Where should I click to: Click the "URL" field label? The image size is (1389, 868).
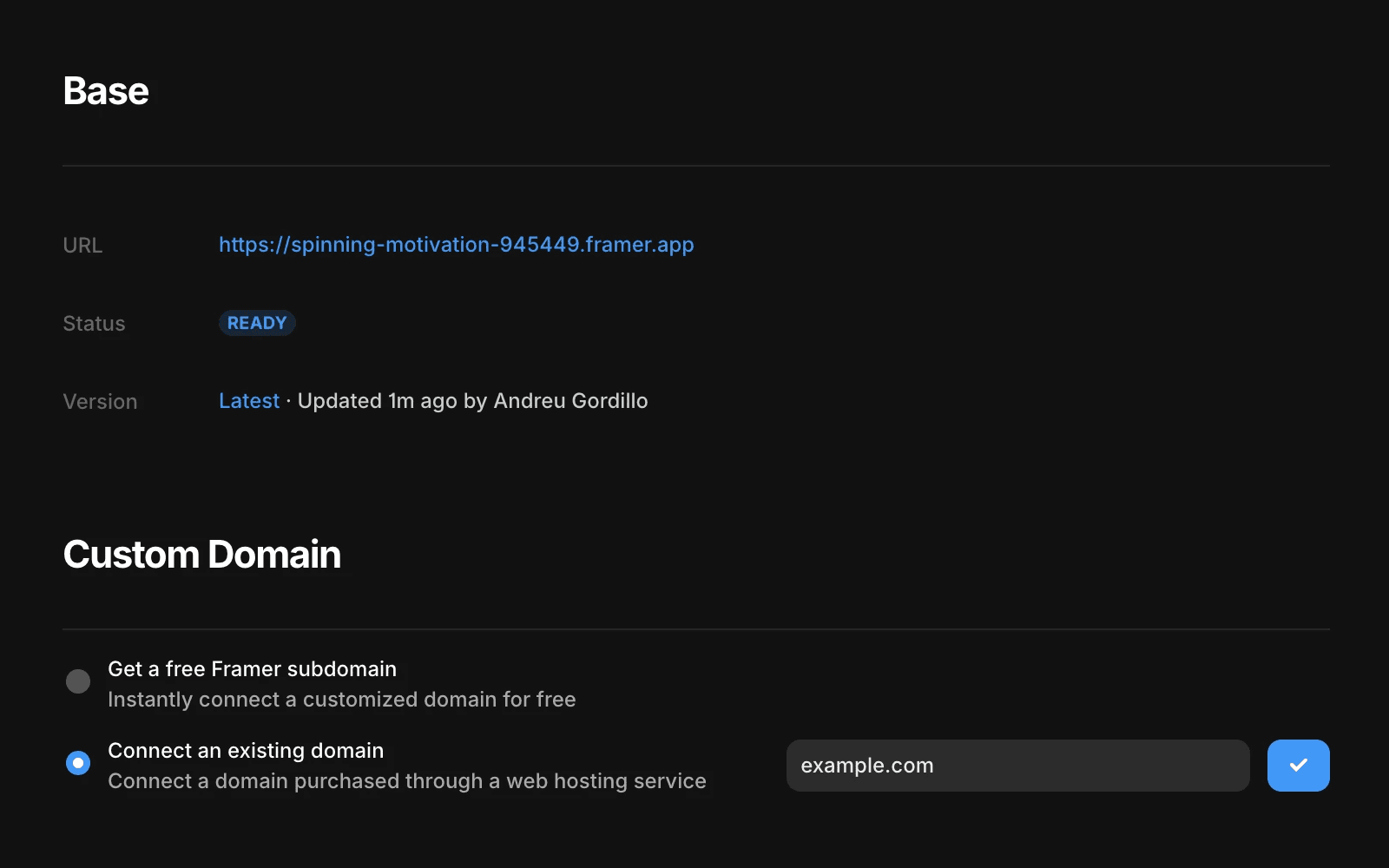(82, 246)
